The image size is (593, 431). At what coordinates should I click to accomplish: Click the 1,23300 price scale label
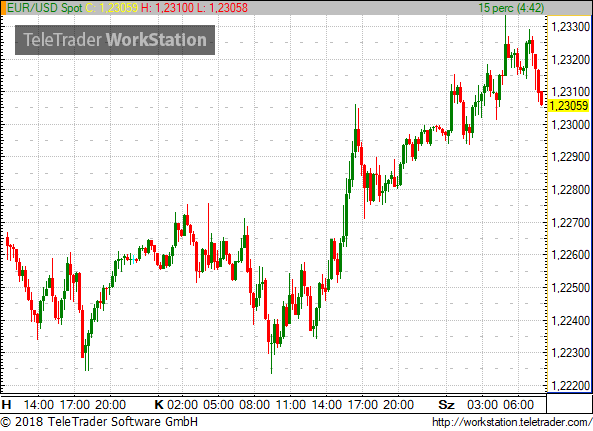pyautogui.click(x=571, y=26)
